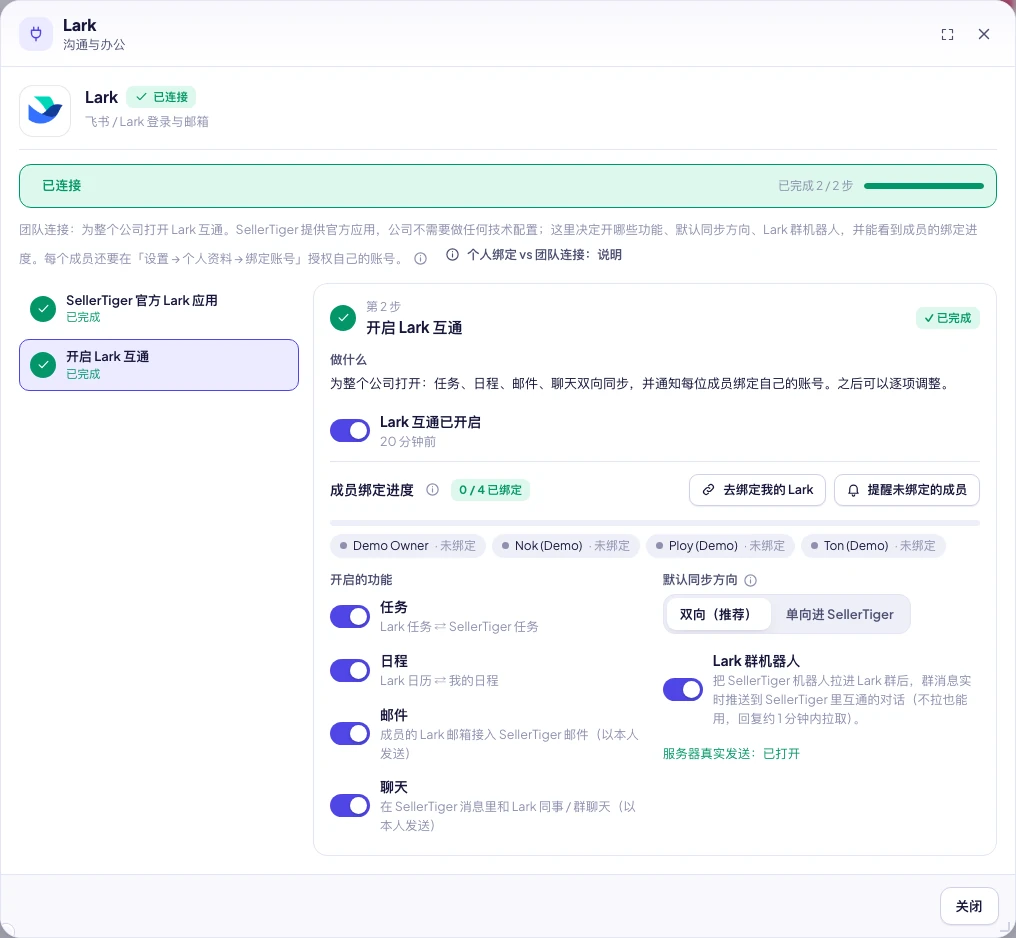This screenshot has width=1016, height=938.
Task: Click the link icon in 去绑定我的 Lark
Action: [x=708, y=490]
